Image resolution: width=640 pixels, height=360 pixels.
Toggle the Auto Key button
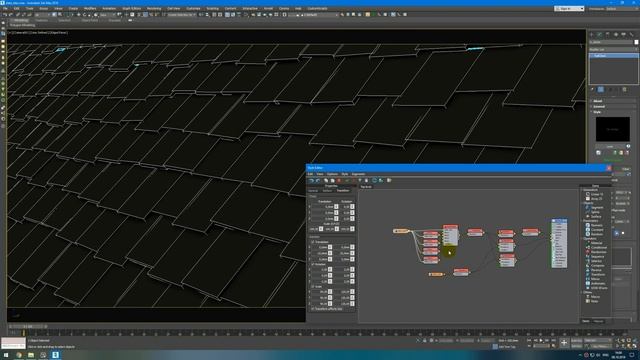click(x=576, y=340)
